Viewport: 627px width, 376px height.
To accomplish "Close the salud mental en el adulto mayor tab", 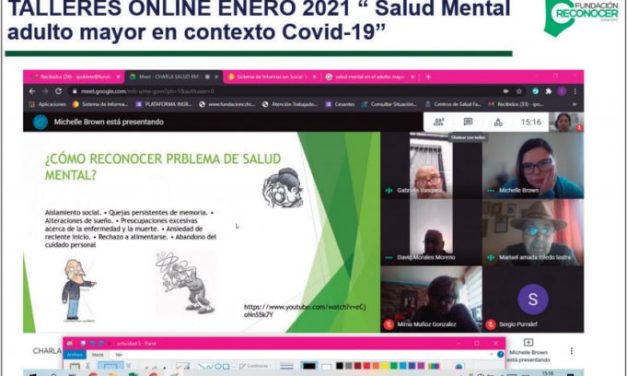I will coord(413,77).
